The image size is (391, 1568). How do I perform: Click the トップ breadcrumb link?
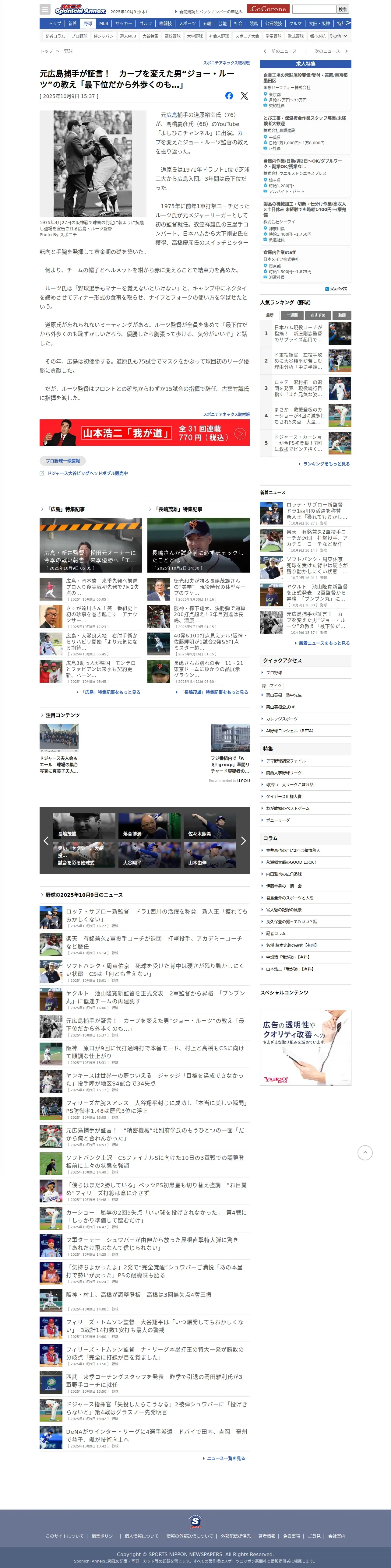pos(46,51)
